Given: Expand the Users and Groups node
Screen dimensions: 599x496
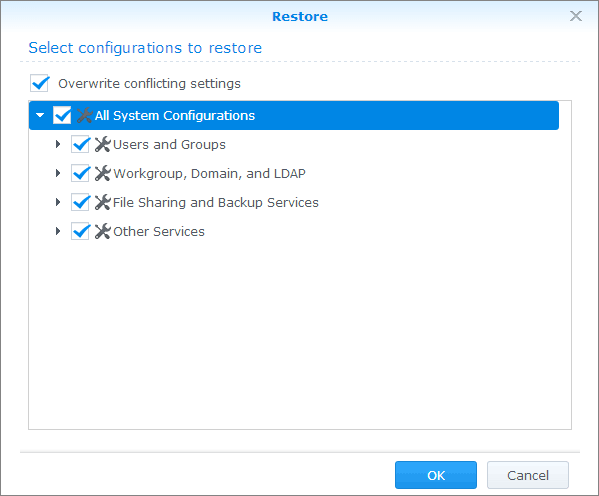Looking at the screenshot, I should click(x=58, y=144).
